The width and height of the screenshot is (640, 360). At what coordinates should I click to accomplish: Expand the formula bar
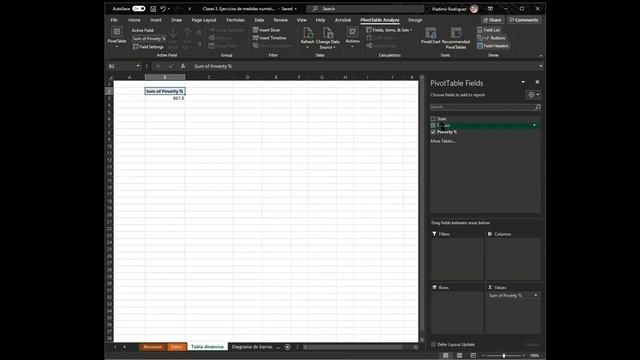(x=540, y=66)
